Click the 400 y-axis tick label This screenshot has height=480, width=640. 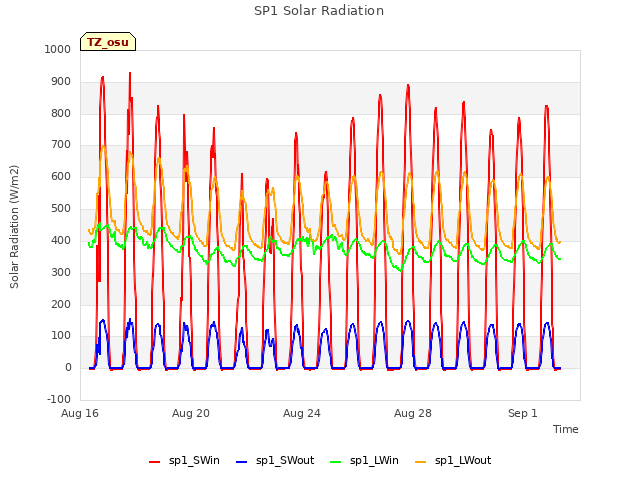61,240
